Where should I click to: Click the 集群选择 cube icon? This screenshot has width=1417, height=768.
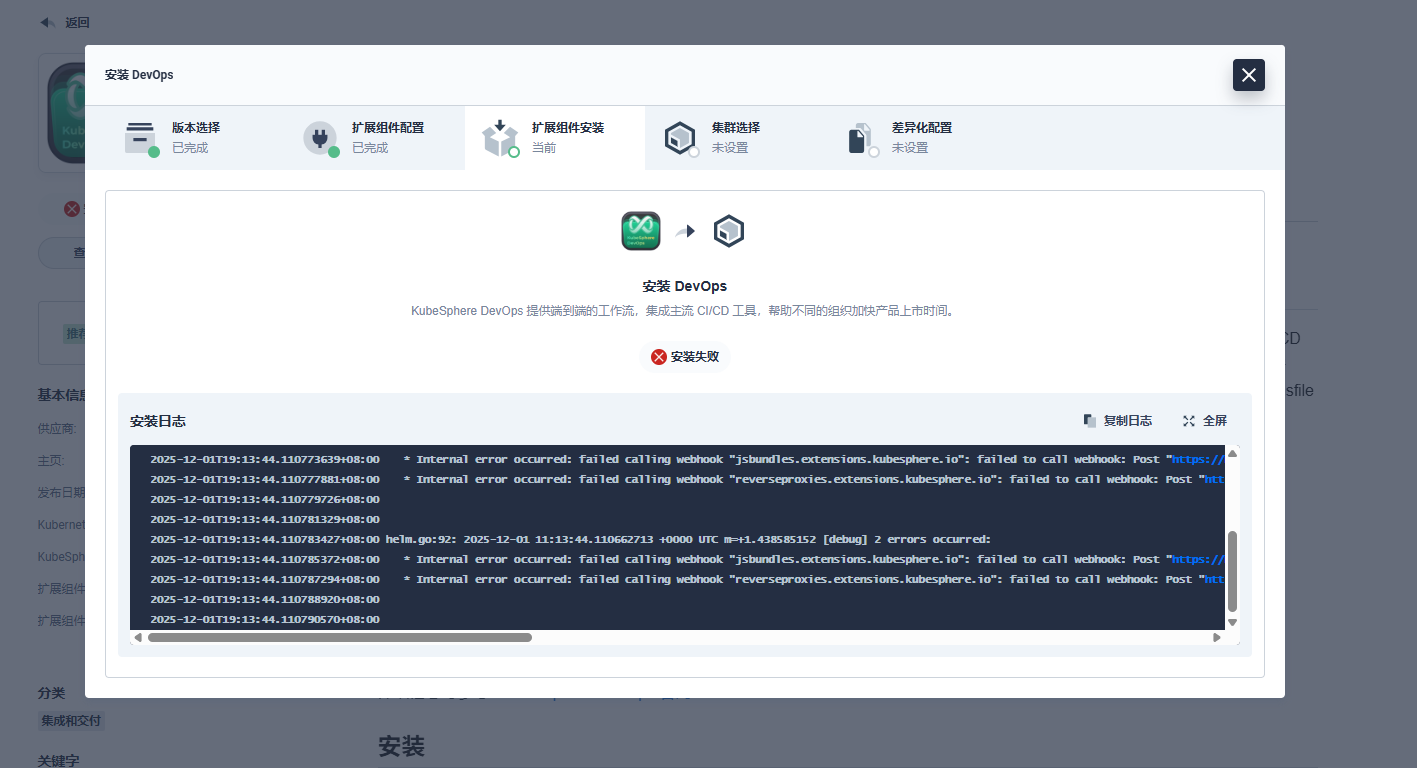[680, 138]
